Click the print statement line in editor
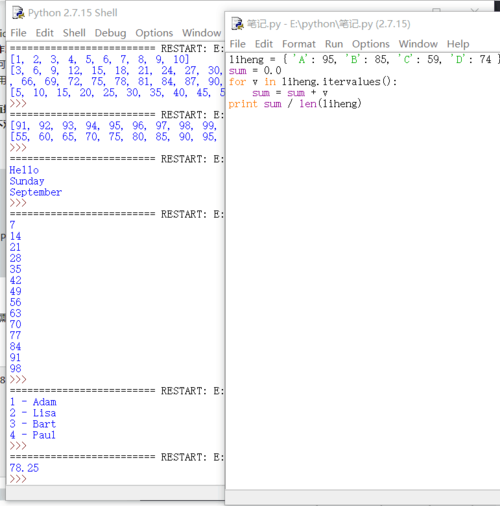This screenshot has height=506, width=500. 295,104
